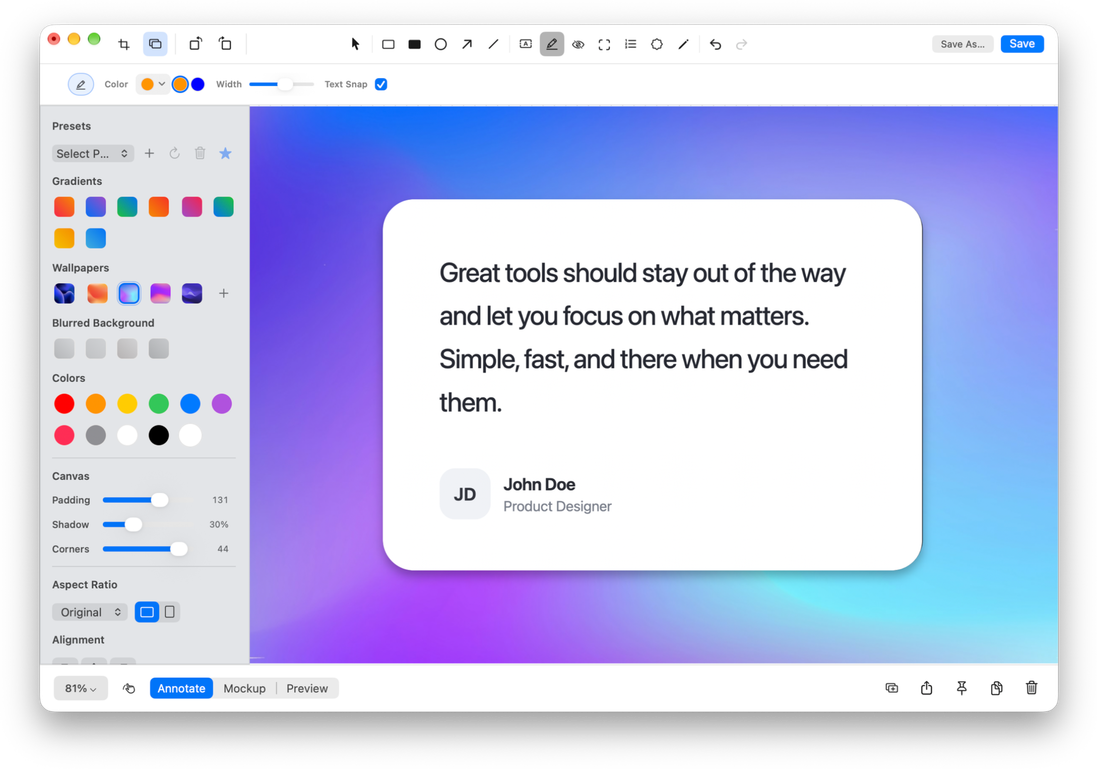The image size is (1098, 769).
Task: Select the text box tool
Action: tap(525, 44)
